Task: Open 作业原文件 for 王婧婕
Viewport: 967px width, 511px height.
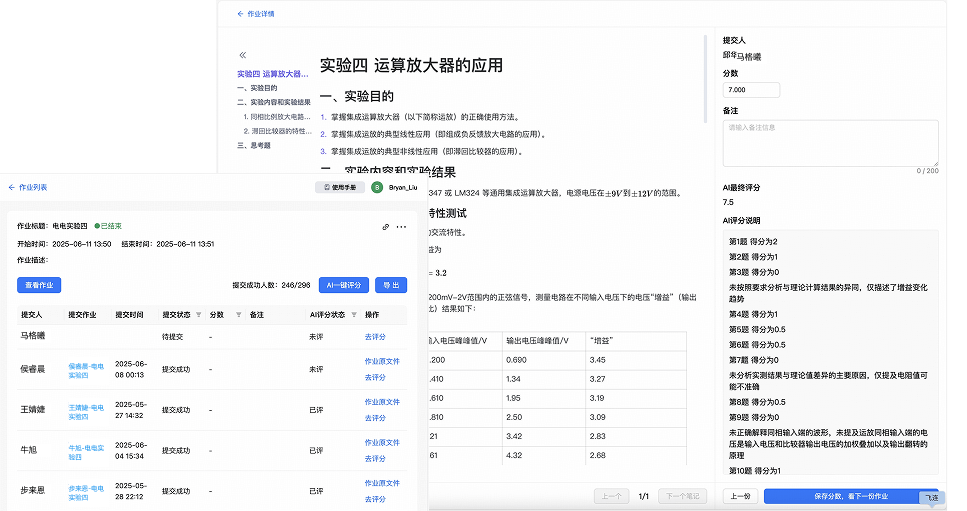Action: click(382, 403)
